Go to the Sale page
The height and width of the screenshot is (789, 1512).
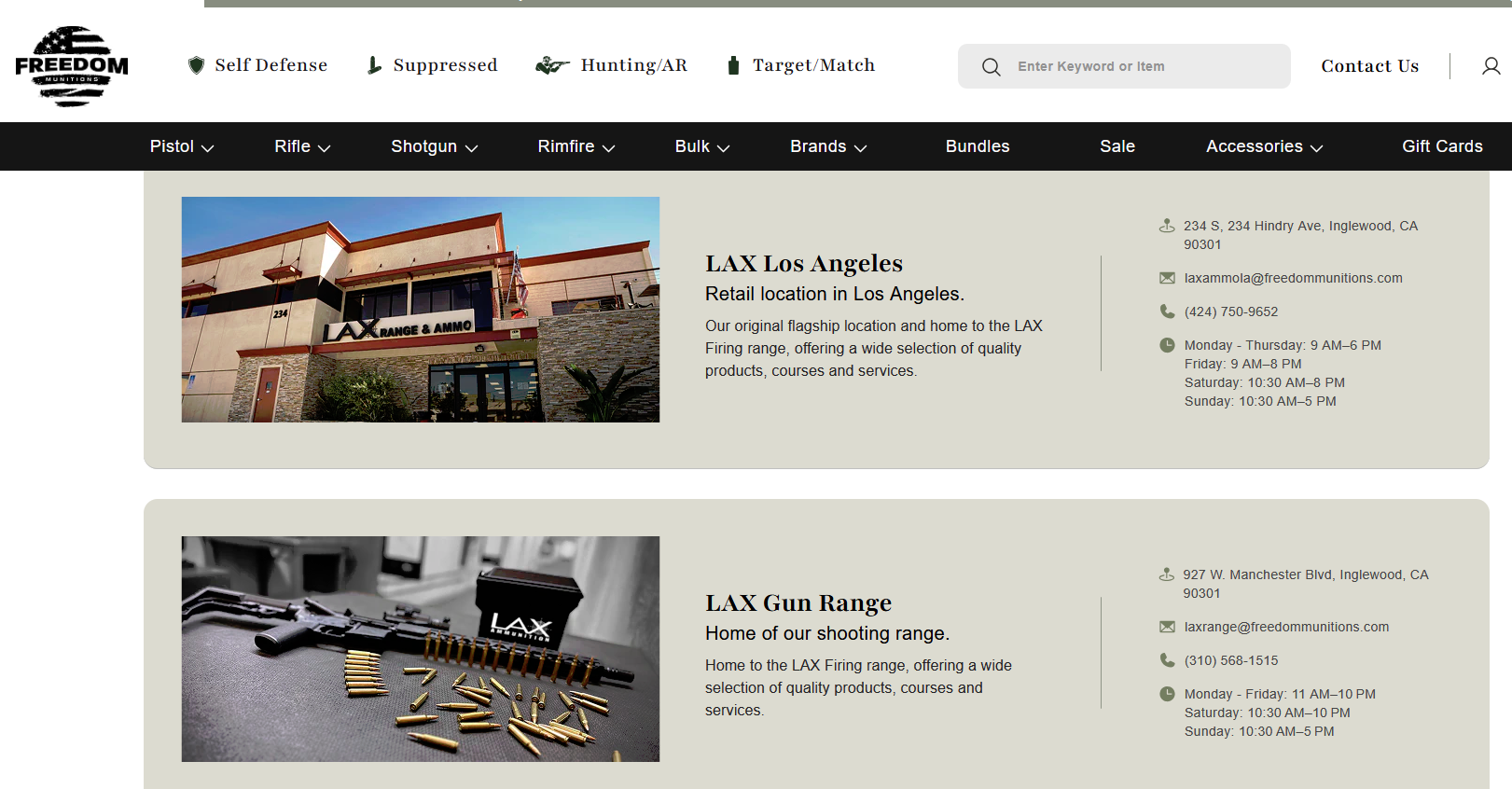pyautogui.click(x=1117, y=146)
